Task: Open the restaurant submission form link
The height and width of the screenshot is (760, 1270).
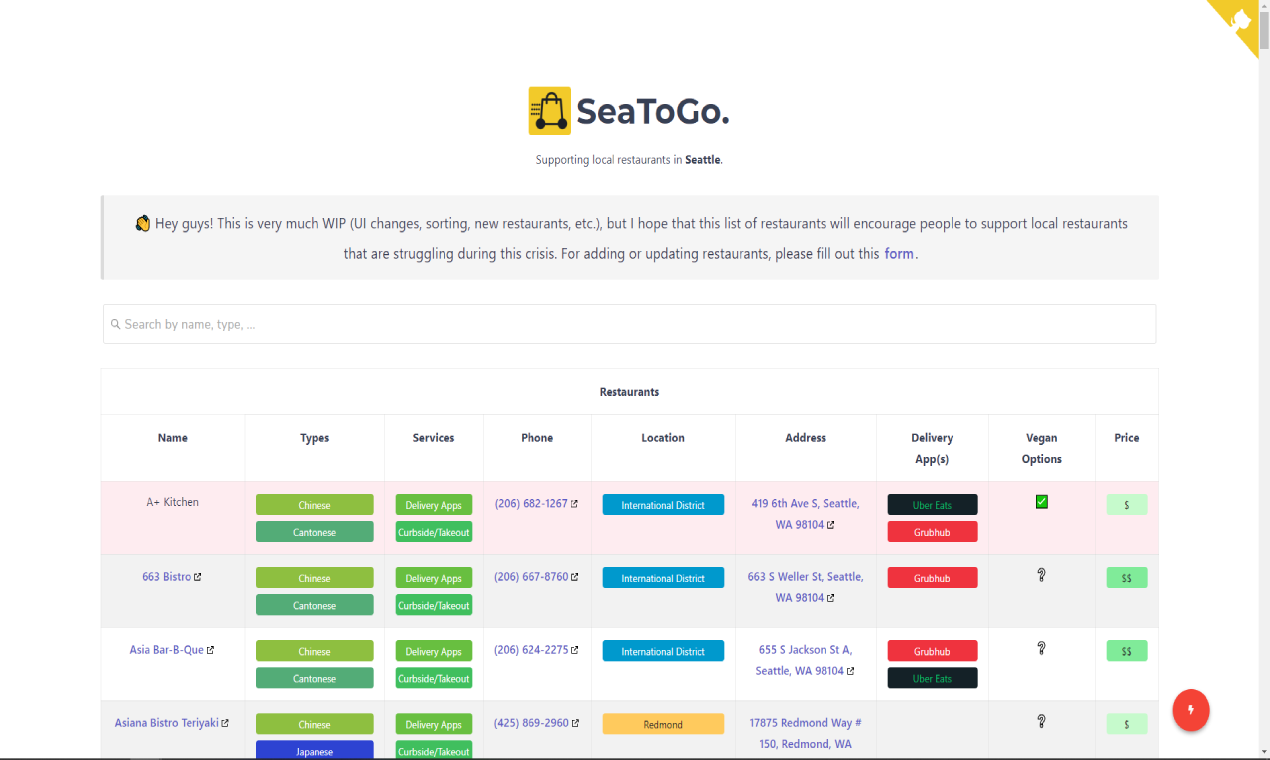Action: pos(898,253)
